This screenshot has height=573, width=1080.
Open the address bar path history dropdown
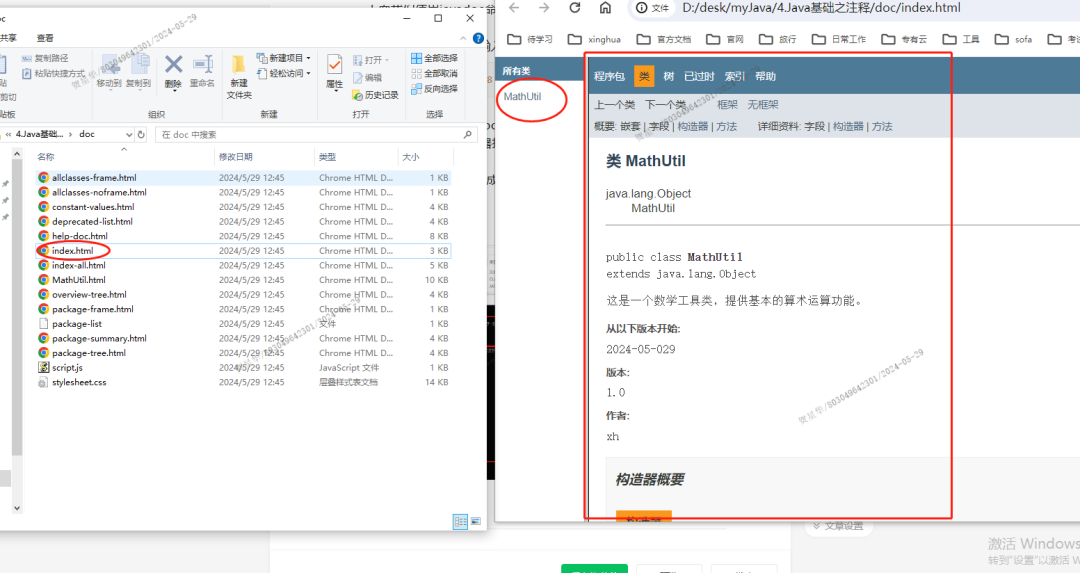[128, 134]
